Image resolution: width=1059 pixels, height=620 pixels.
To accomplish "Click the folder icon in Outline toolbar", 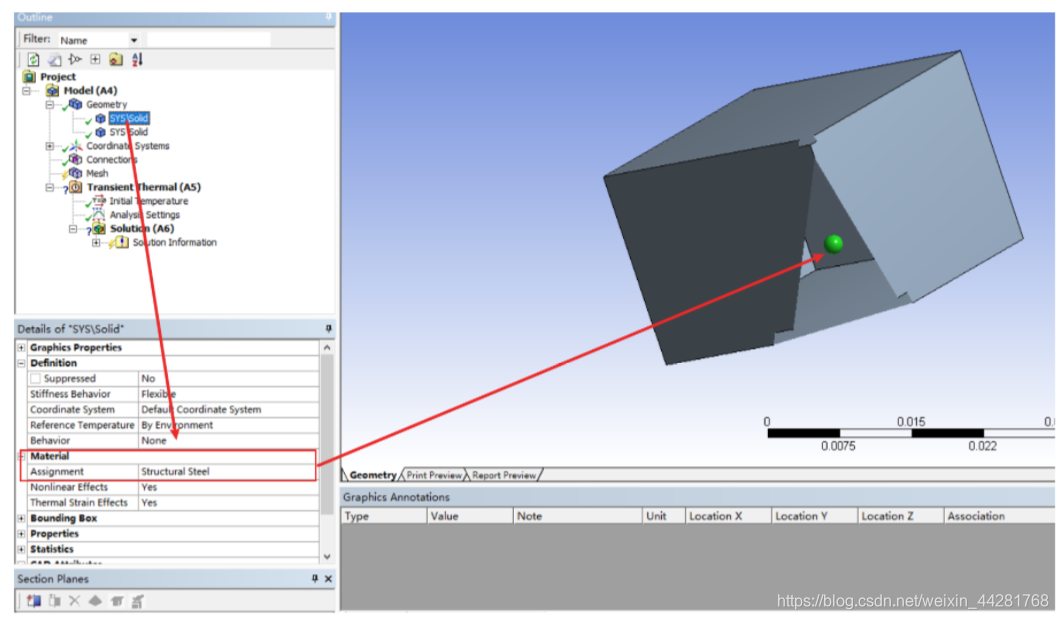I will click(x=116, y=59).
